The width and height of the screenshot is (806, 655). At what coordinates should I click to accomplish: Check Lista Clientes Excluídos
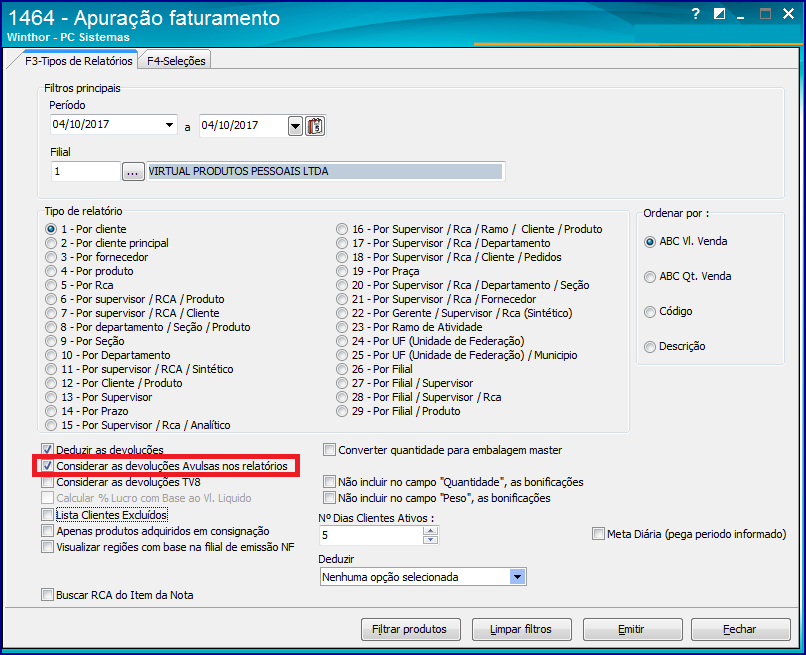(x=47, y=515)
